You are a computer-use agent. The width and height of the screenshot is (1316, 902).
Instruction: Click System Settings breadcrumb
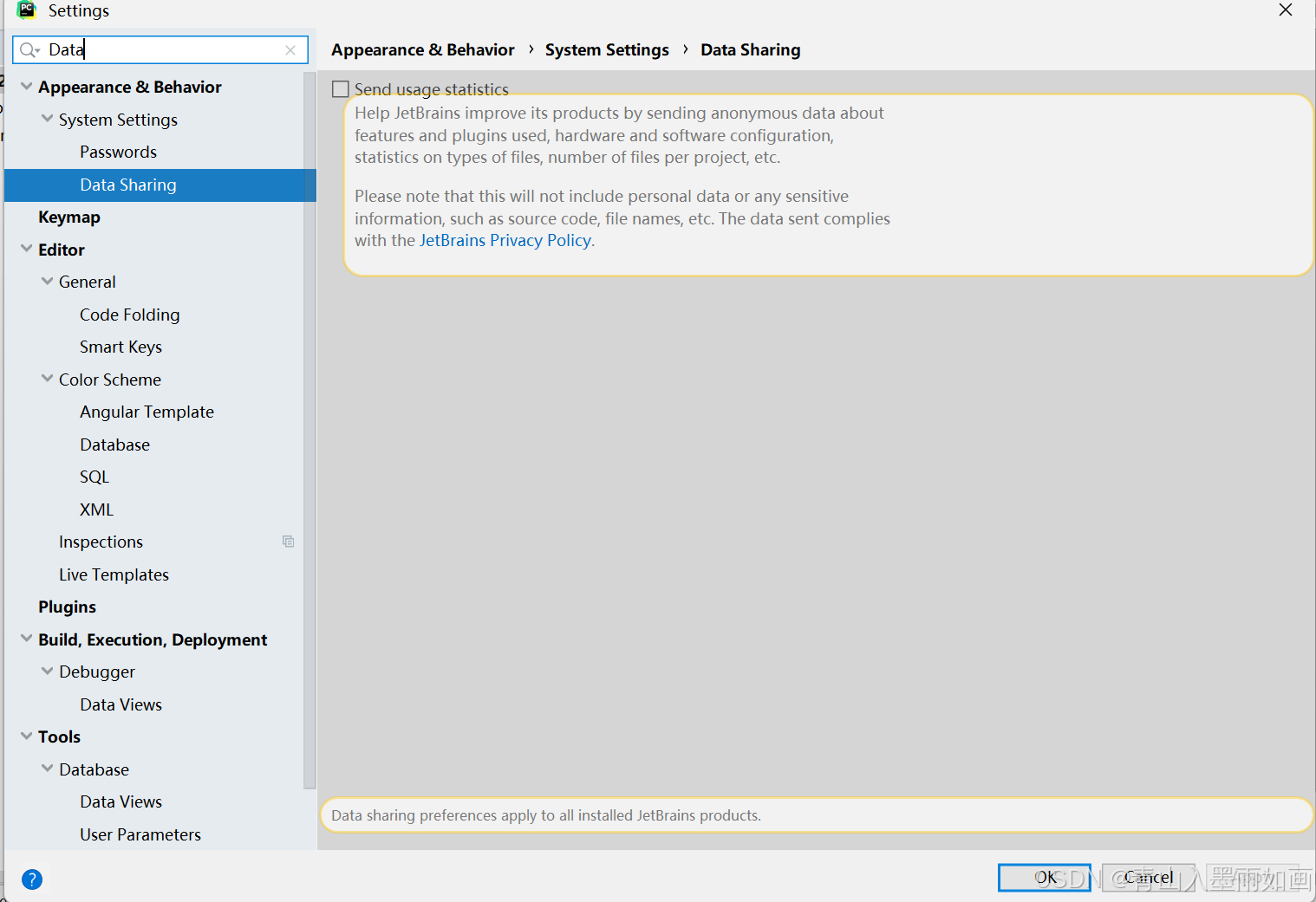[x=607, y=50]
